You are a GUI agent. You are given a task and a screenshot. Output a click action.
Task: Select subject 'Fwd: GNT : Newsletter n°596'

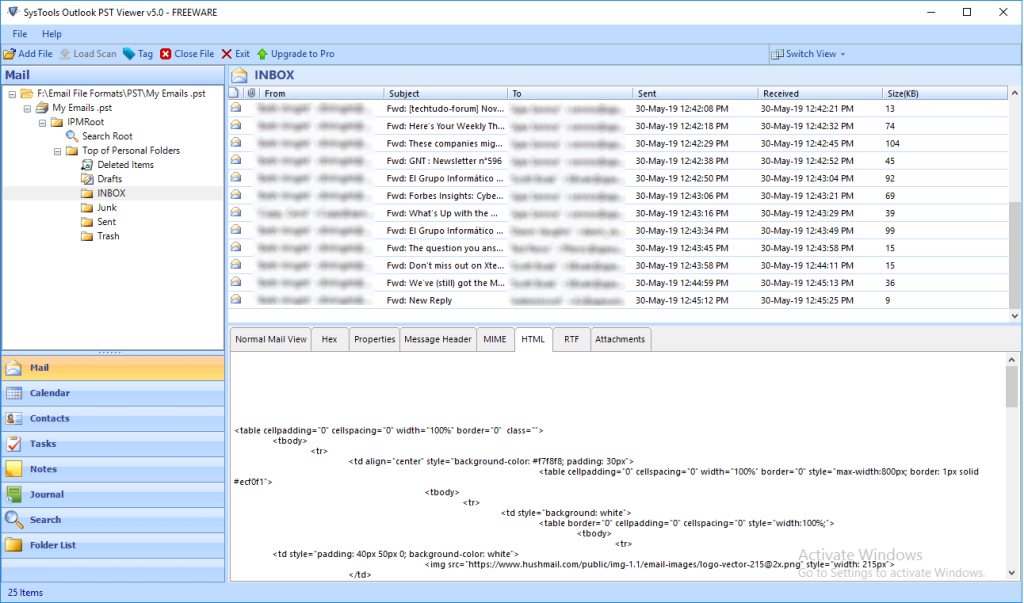point(444,161)
